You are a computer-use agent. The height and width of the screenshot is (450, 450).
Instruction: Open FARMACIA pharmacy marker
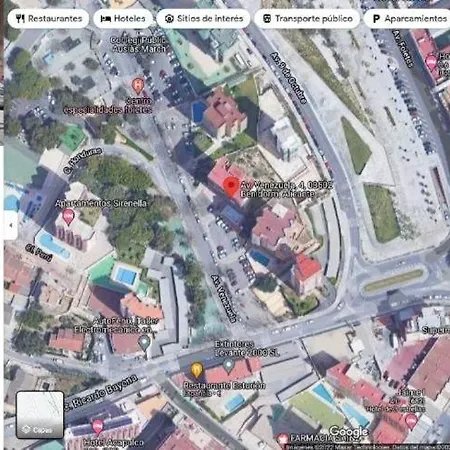[283, 439]
